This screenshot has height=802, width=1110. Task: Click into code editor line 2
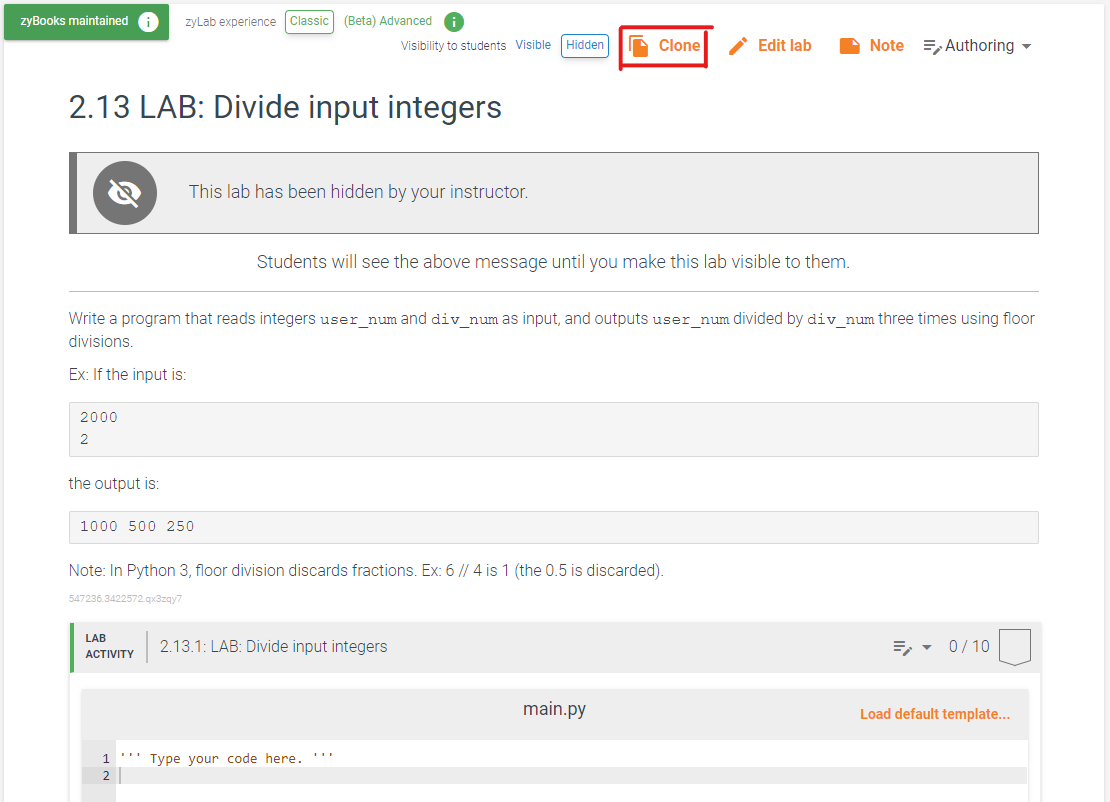click(571, 776)
